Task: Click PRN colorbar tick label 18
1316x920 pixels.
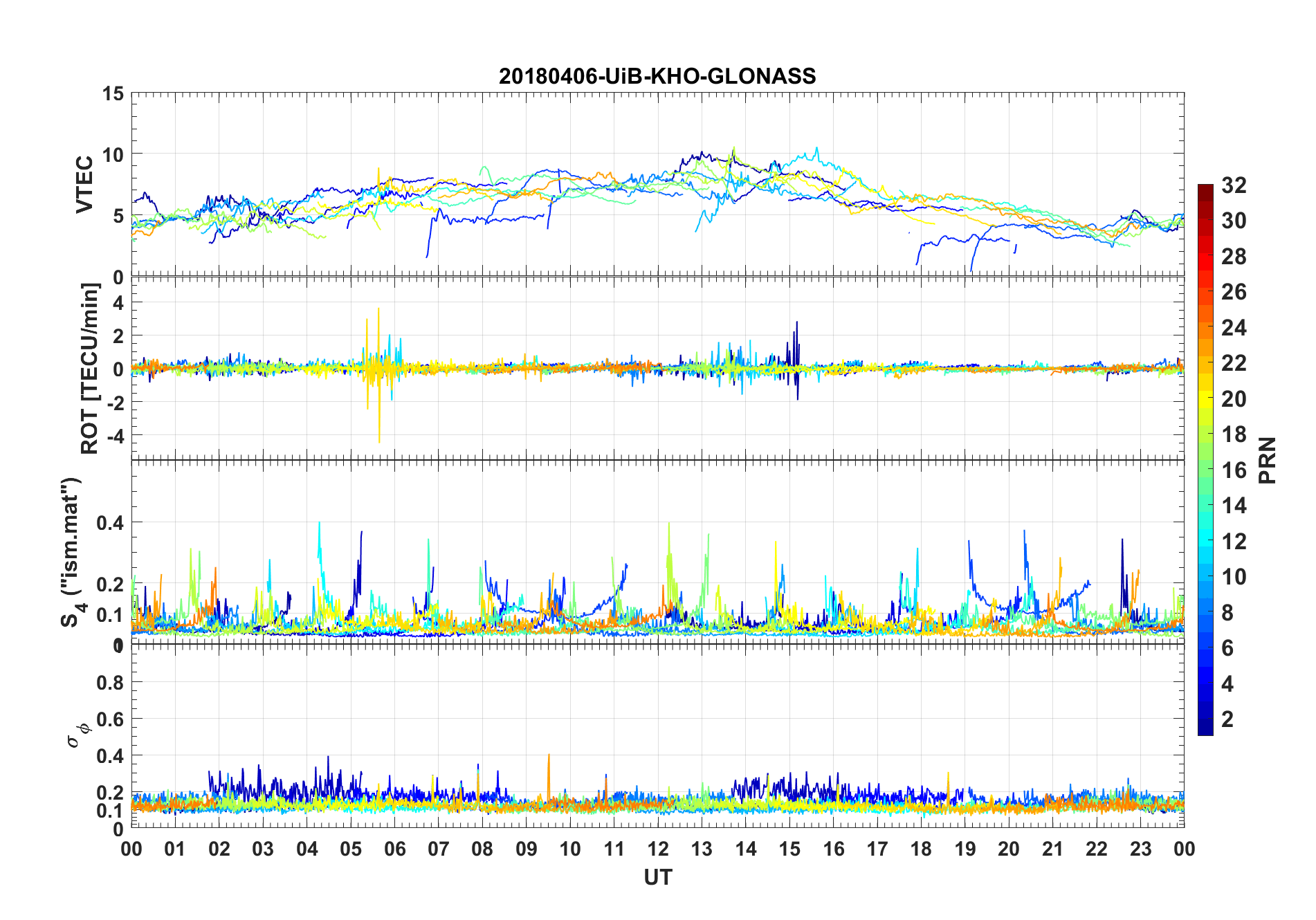Action: pyautogui.click(x=1234, y=434)
